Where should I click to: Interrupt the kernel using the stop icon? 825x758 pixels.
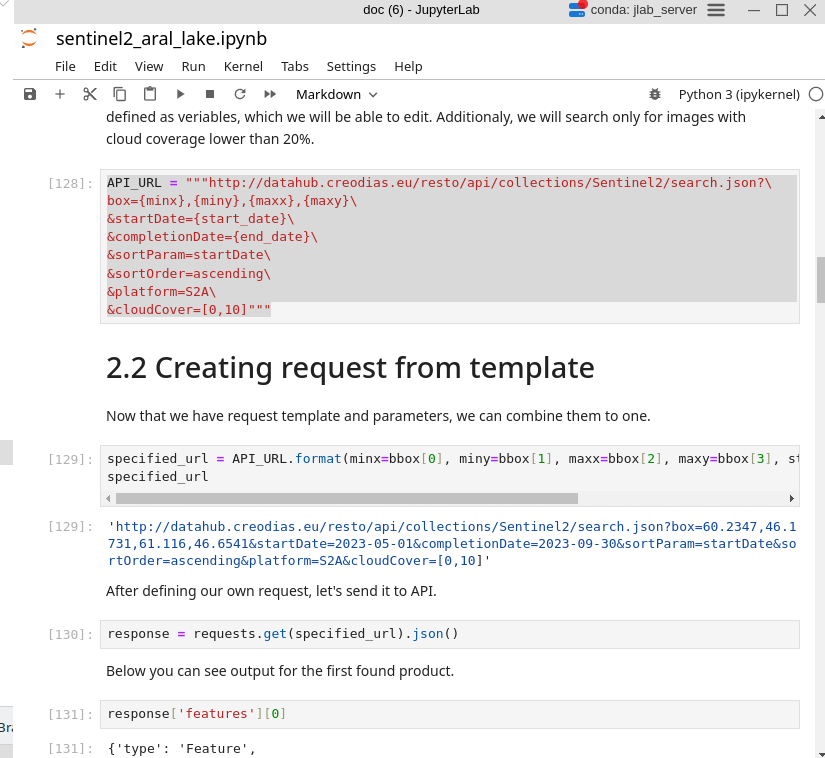[210, 94]
